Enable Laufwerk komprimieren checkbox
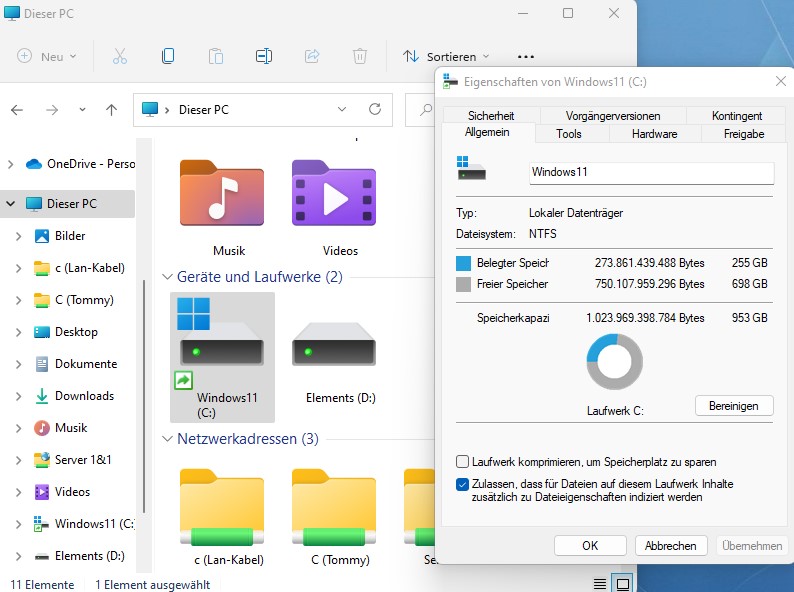This screenshot has height=592, width=794. (x=462, y=462)
